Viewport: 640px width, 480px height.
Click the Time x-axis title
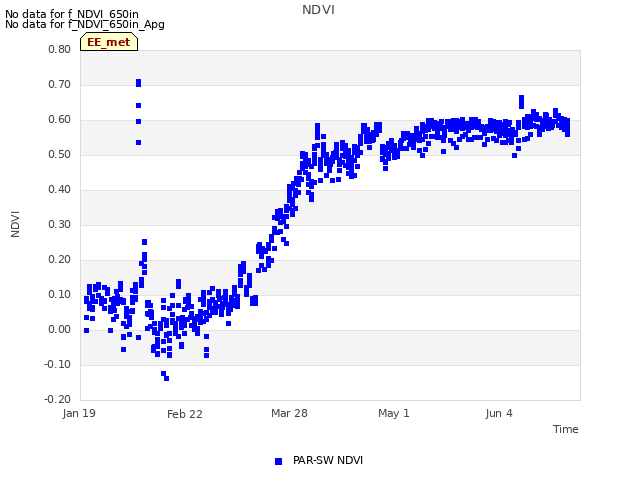tap(565, 429)
